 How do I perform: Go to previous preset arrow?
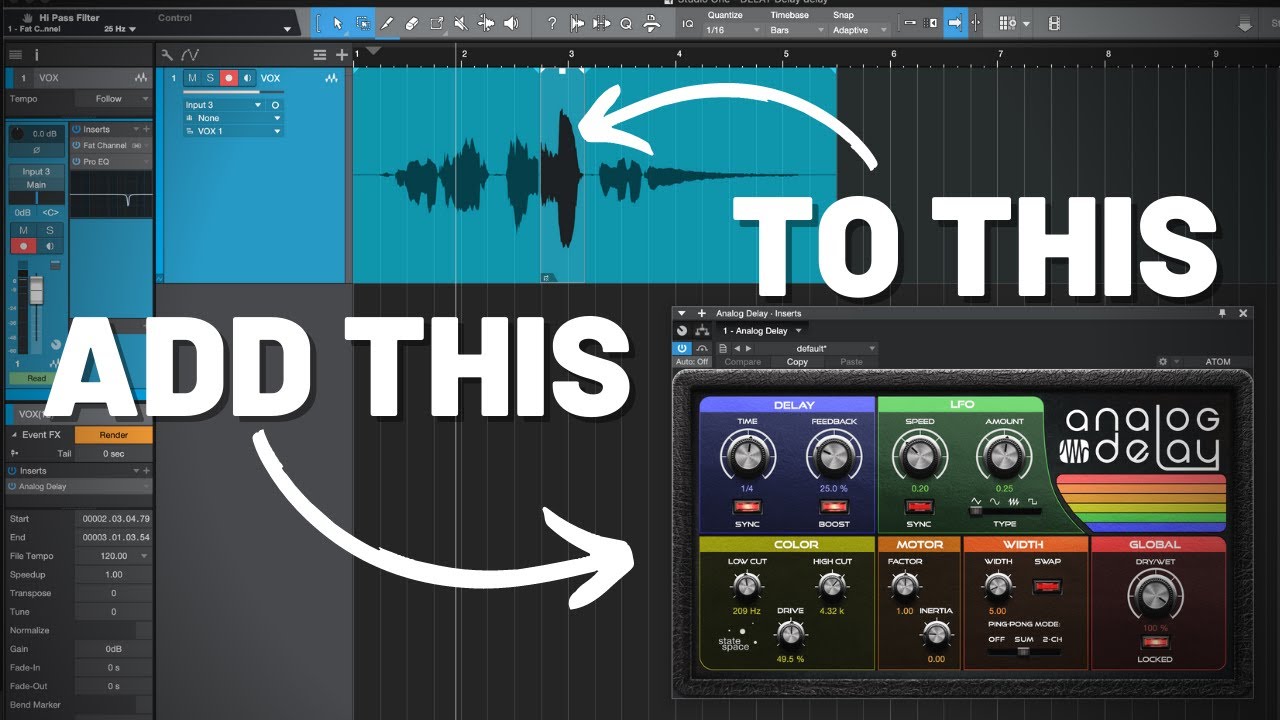738,348
